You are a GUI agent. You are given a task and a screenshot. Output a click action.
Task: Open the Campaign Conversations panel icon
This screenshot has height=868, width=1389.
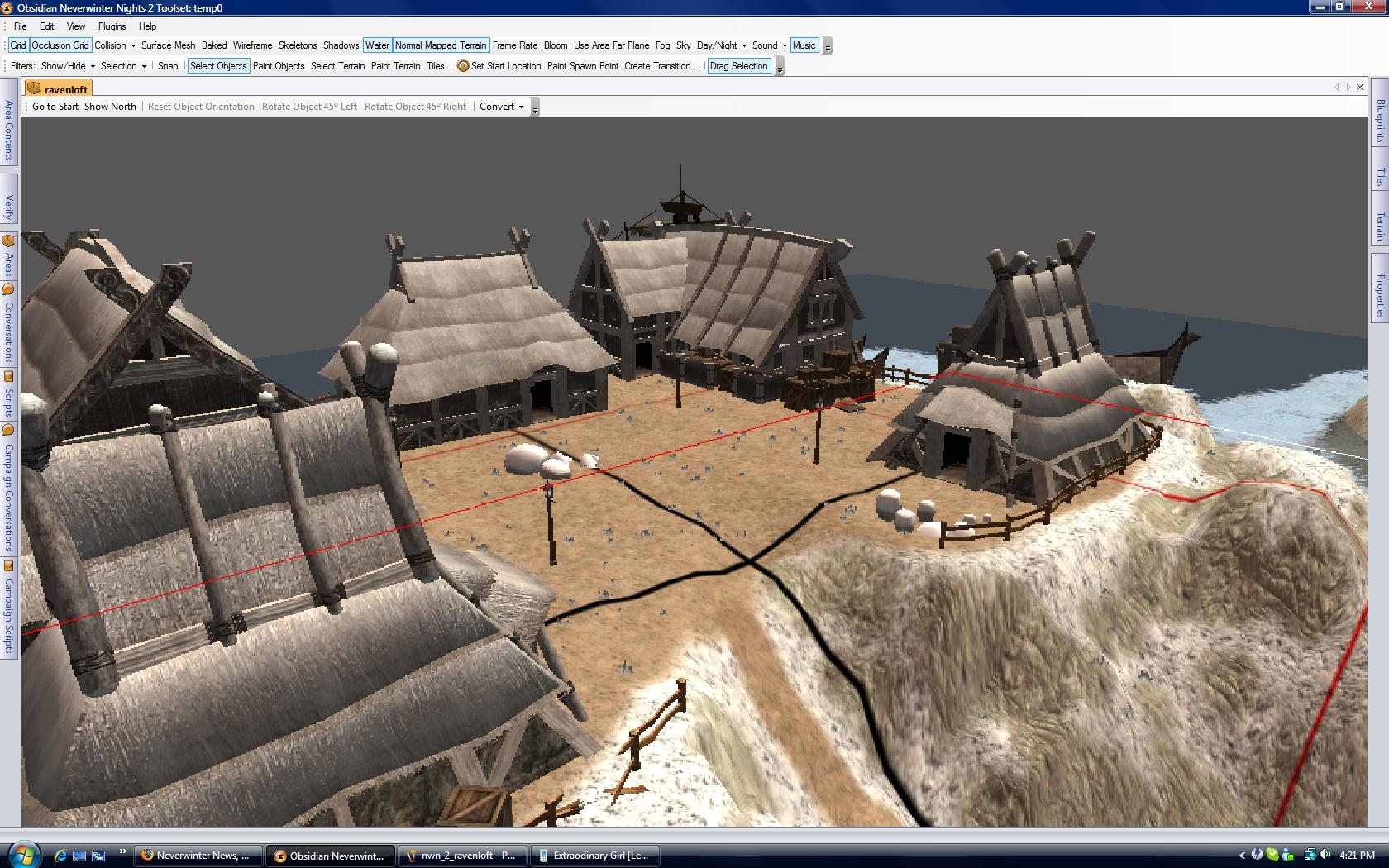click(x=8, y=430)
